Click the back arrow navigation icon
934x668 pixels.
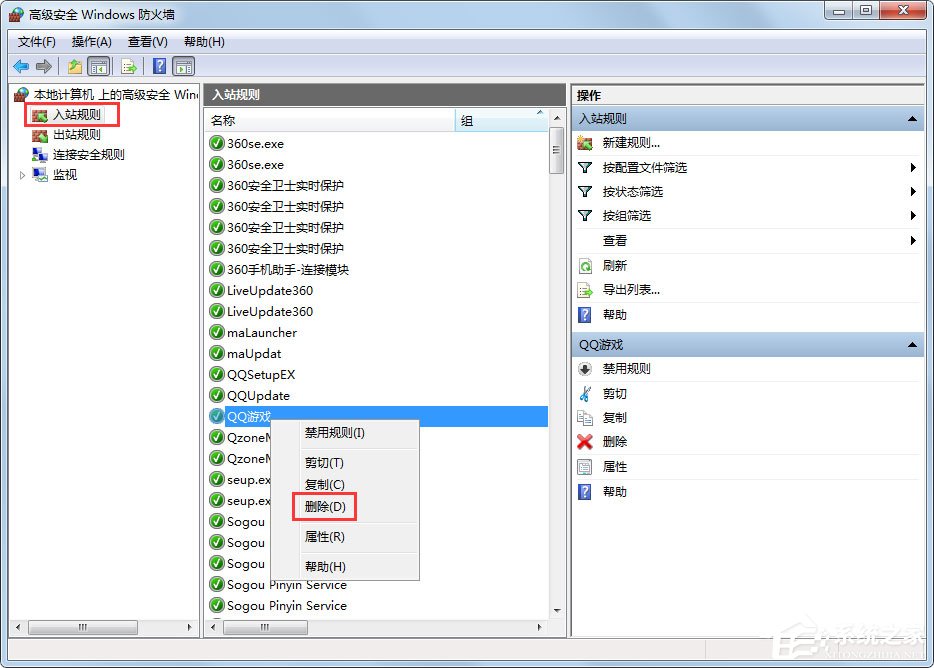(21, 66)
